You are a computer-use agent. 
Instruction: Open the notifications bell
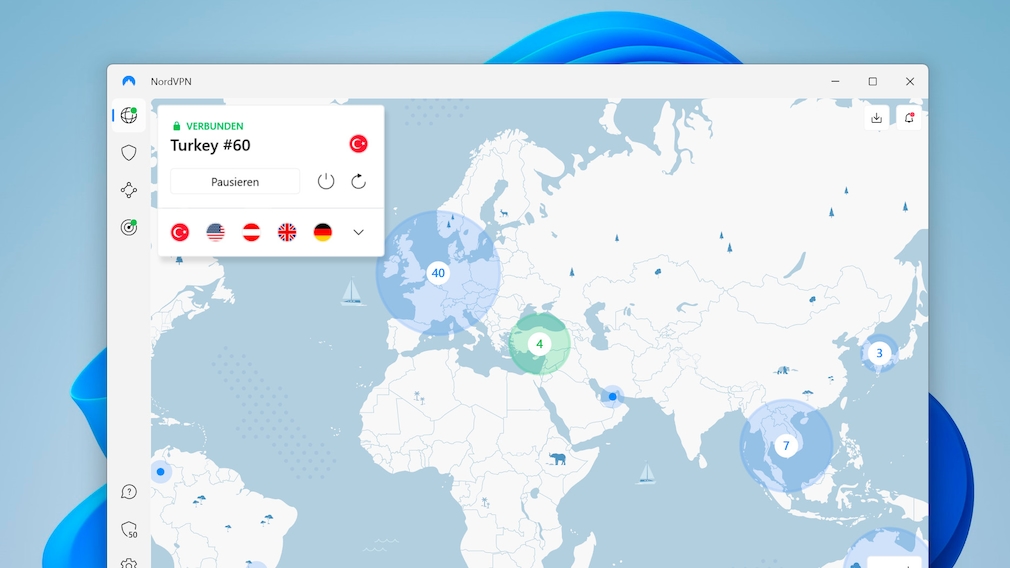click(909, 118)
